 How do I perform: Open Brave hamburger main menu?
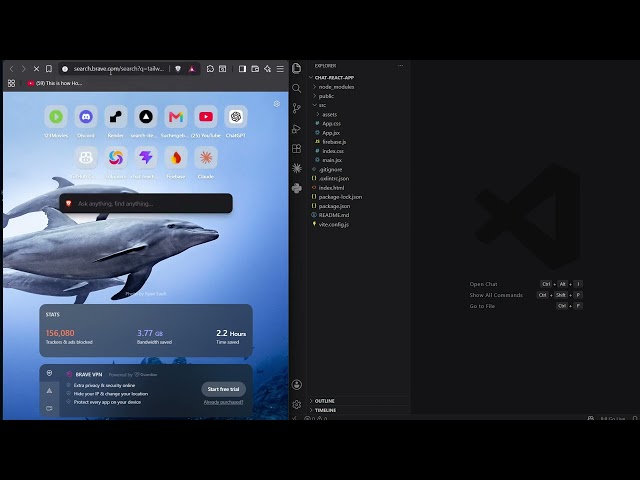pyautogui.click(x=280, y=69)
